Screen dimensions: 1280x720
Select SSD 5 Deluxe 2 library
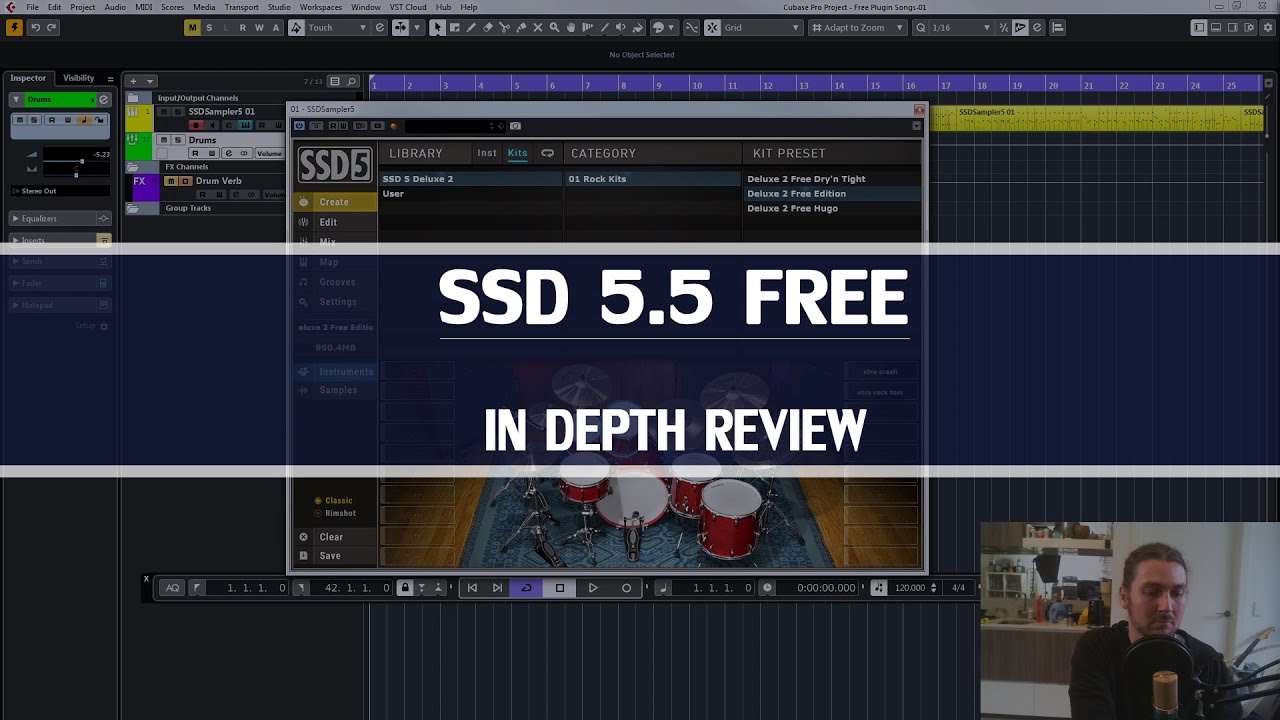point(471,179)
